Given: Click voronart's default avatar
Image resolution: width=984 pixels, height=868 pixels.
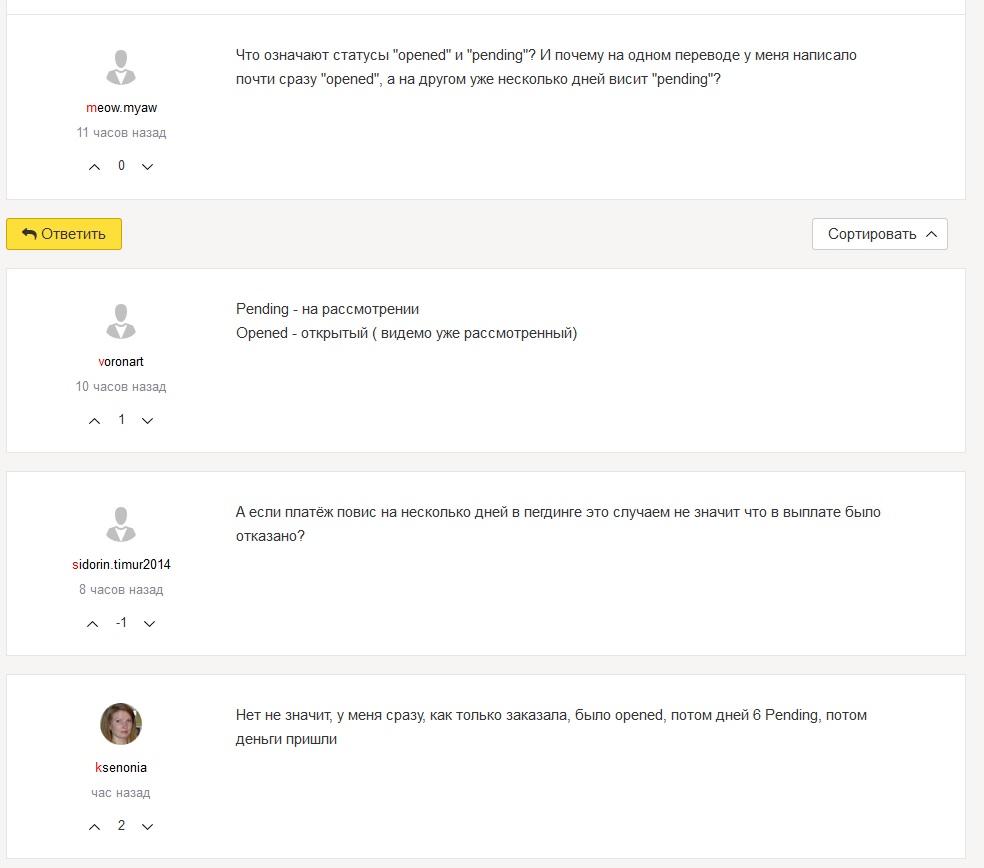Looking at the screenshot, I should point(121,321).
